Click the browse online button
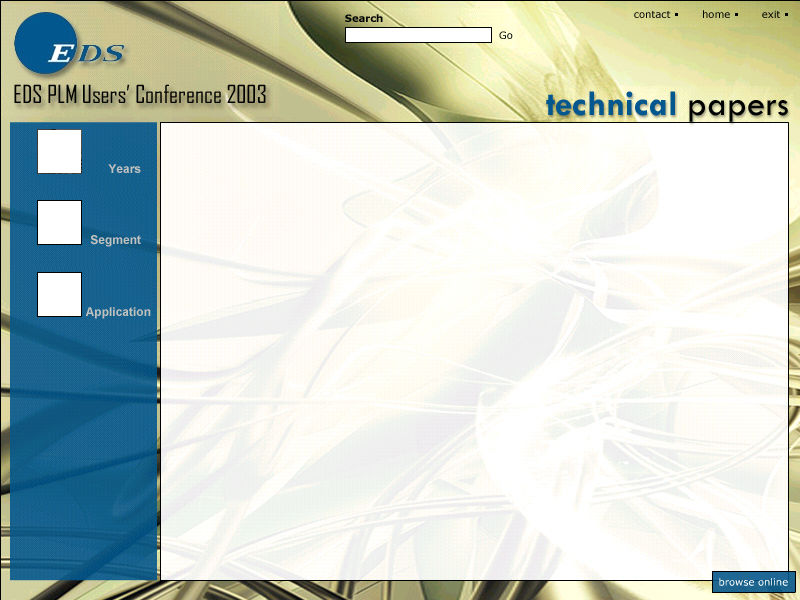The height and width of the screenshot is (600, 800). 753,582
